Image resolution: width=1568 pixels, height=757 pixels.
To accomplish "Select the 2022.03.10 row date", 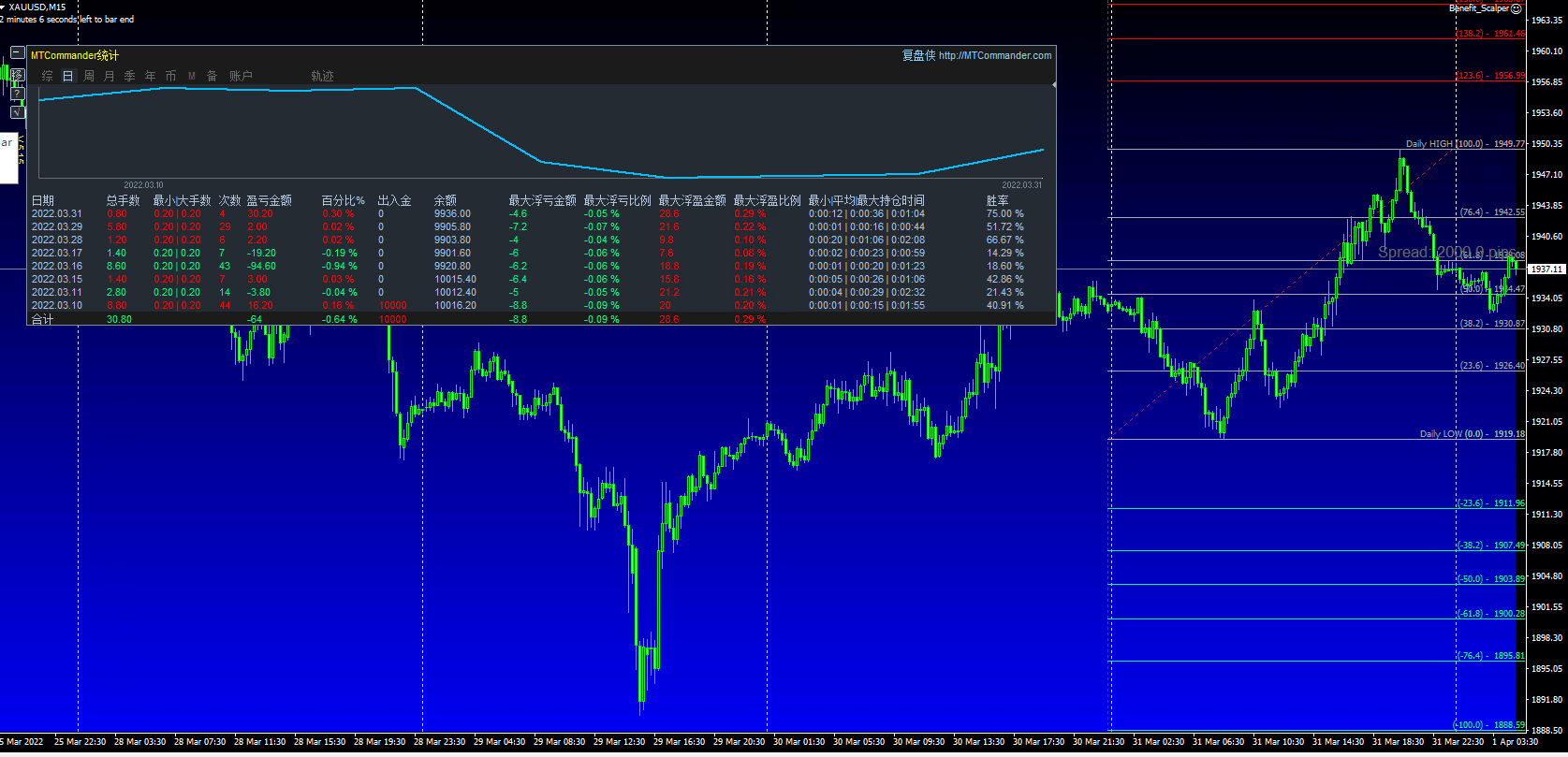I will [57, 305].
